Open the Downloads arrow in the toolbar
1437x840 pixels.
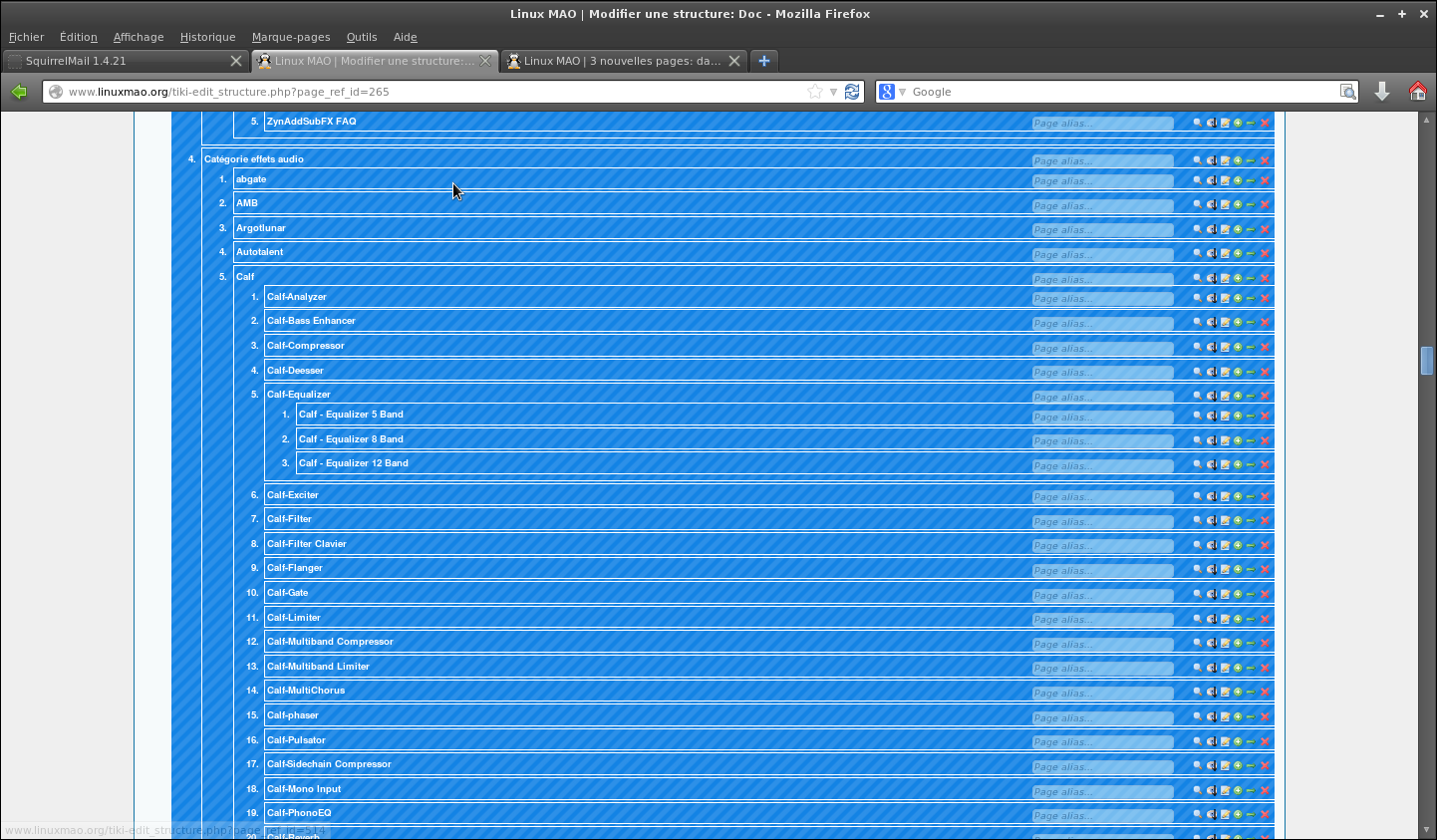1382,92
